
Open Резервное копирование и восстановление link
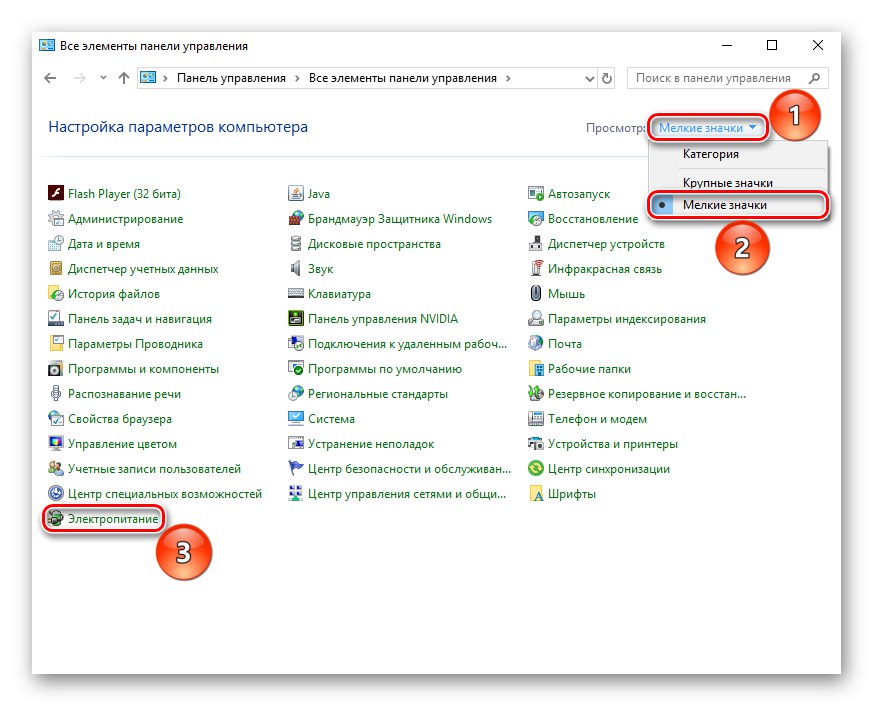(646, 394)
